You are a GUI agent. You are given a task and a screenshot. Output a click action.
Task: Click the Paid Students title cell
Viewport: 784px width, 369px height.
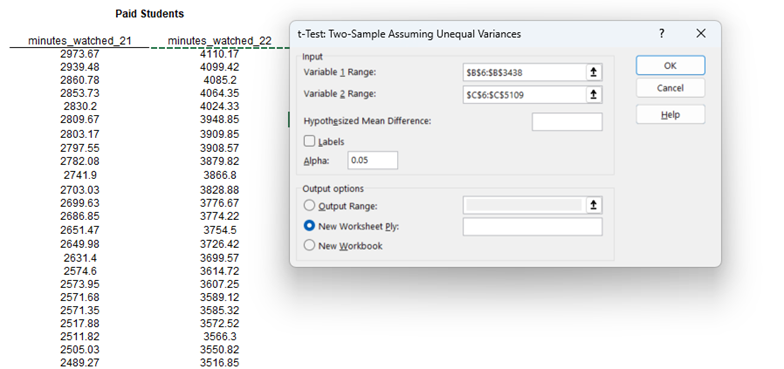(150, 14)
